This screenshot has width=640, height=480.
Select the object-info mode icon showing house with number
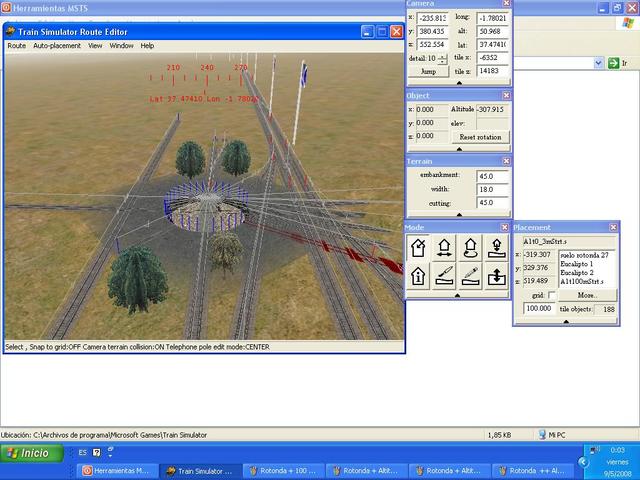[420, 277]
